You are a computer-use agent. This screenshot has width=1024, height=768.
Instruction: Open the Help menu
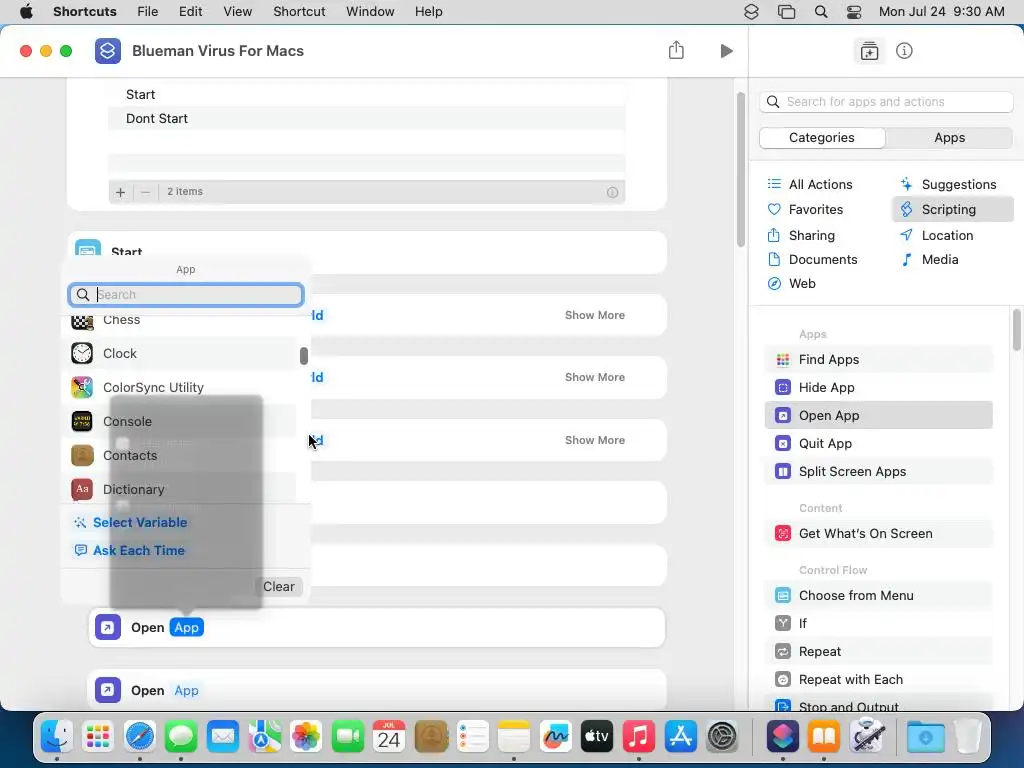[428, 12]
